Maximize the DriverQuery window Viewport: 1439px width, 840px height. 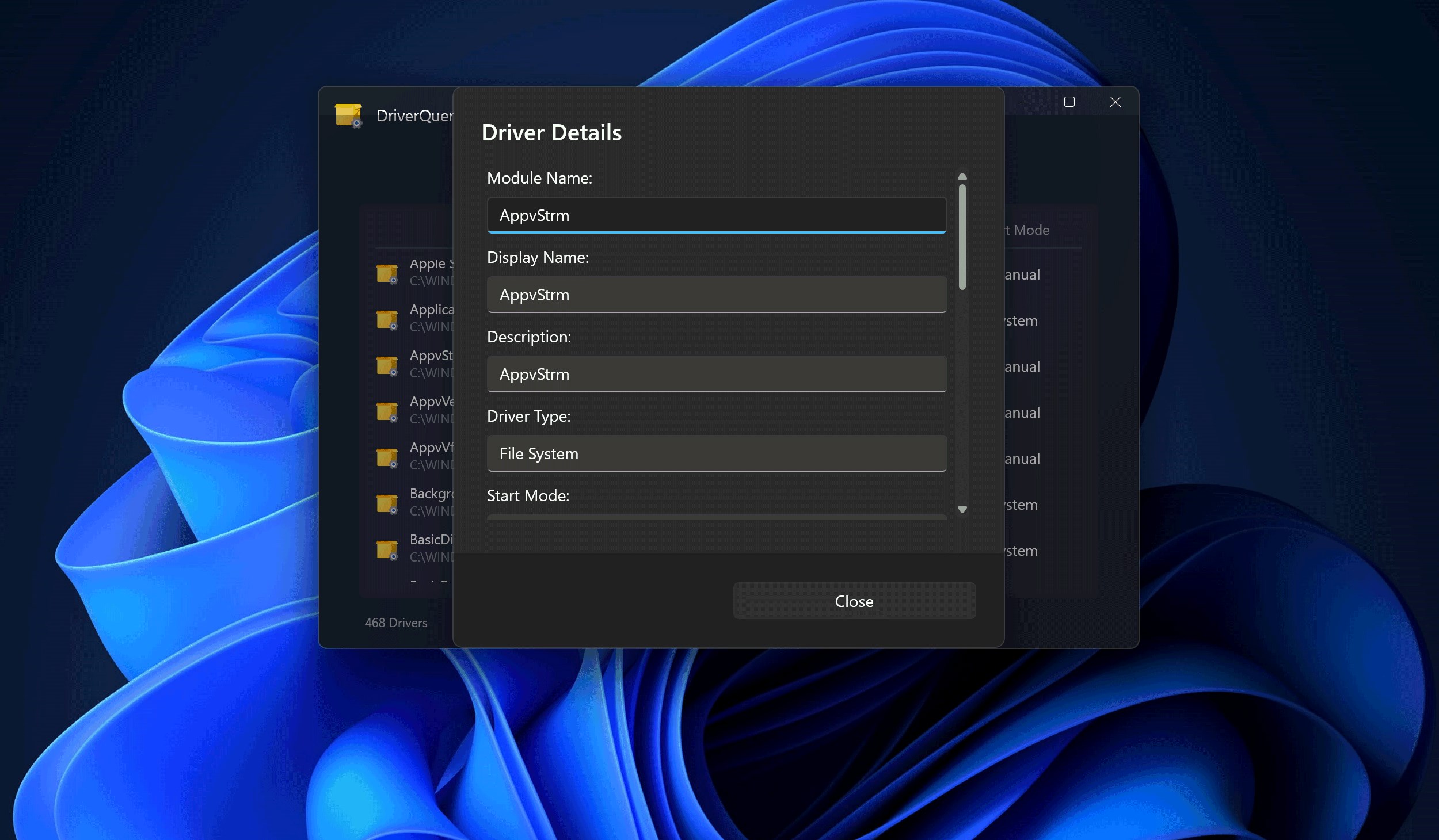pyautogui.click(x=1069, y=102)
